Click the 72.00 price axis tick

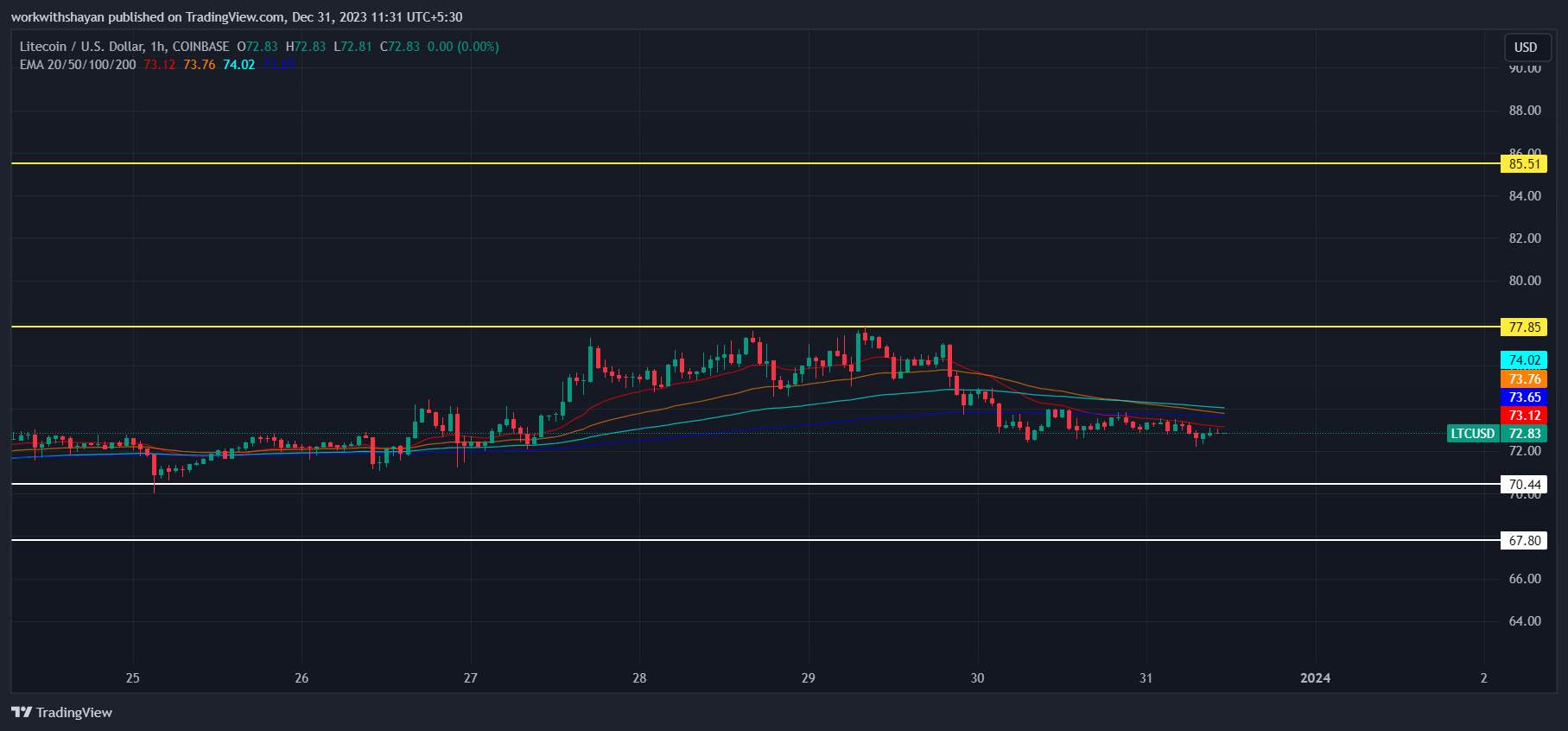pos(1525,451)
